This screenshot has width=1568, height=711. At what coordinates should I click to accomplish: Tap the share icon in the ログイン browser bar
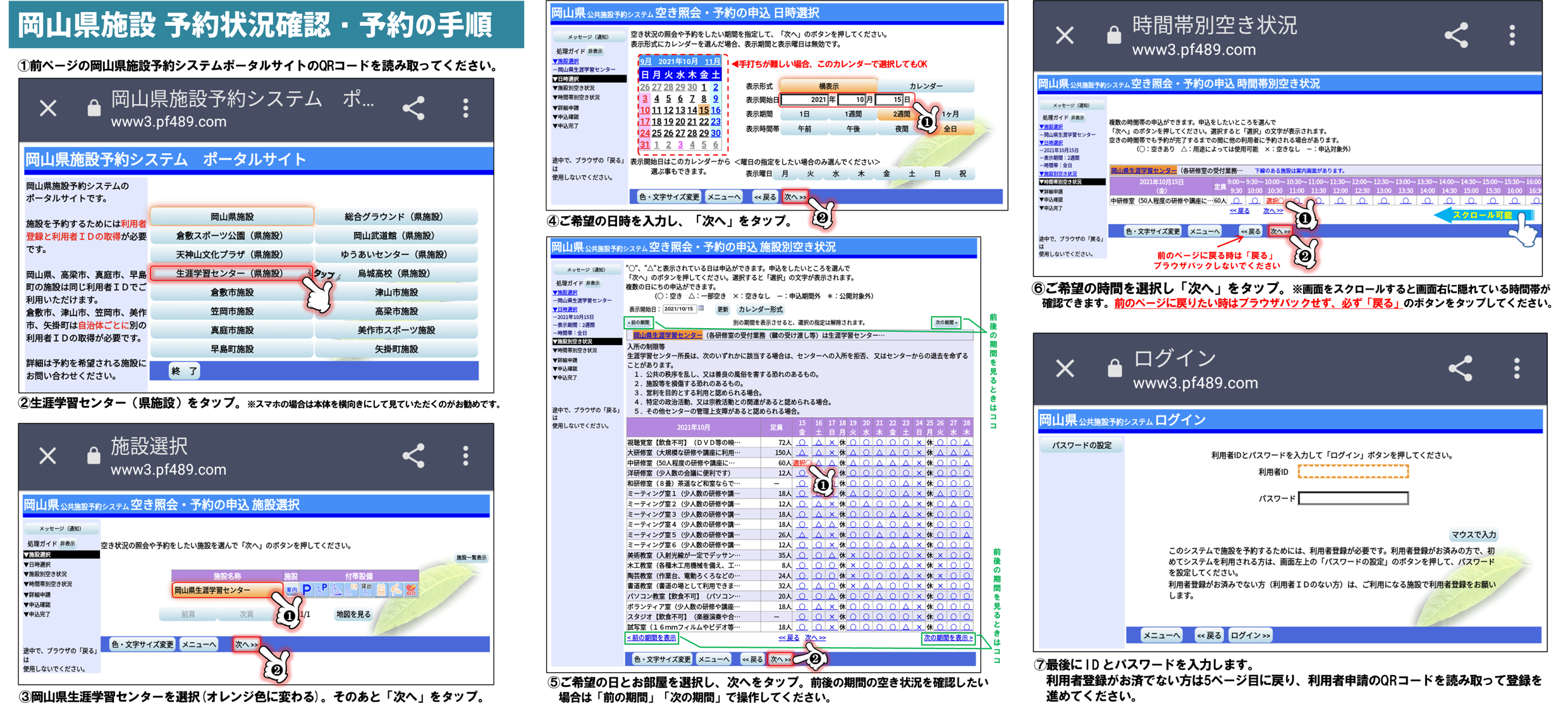pos(1461,368)
